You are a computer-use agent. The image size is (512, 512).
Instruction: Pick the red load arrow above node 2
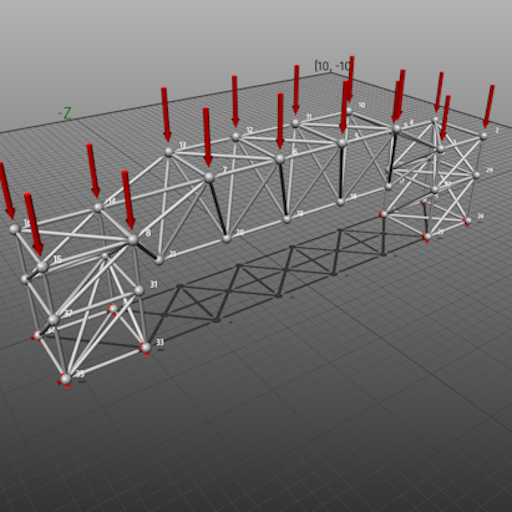click(x=489, y=106)
